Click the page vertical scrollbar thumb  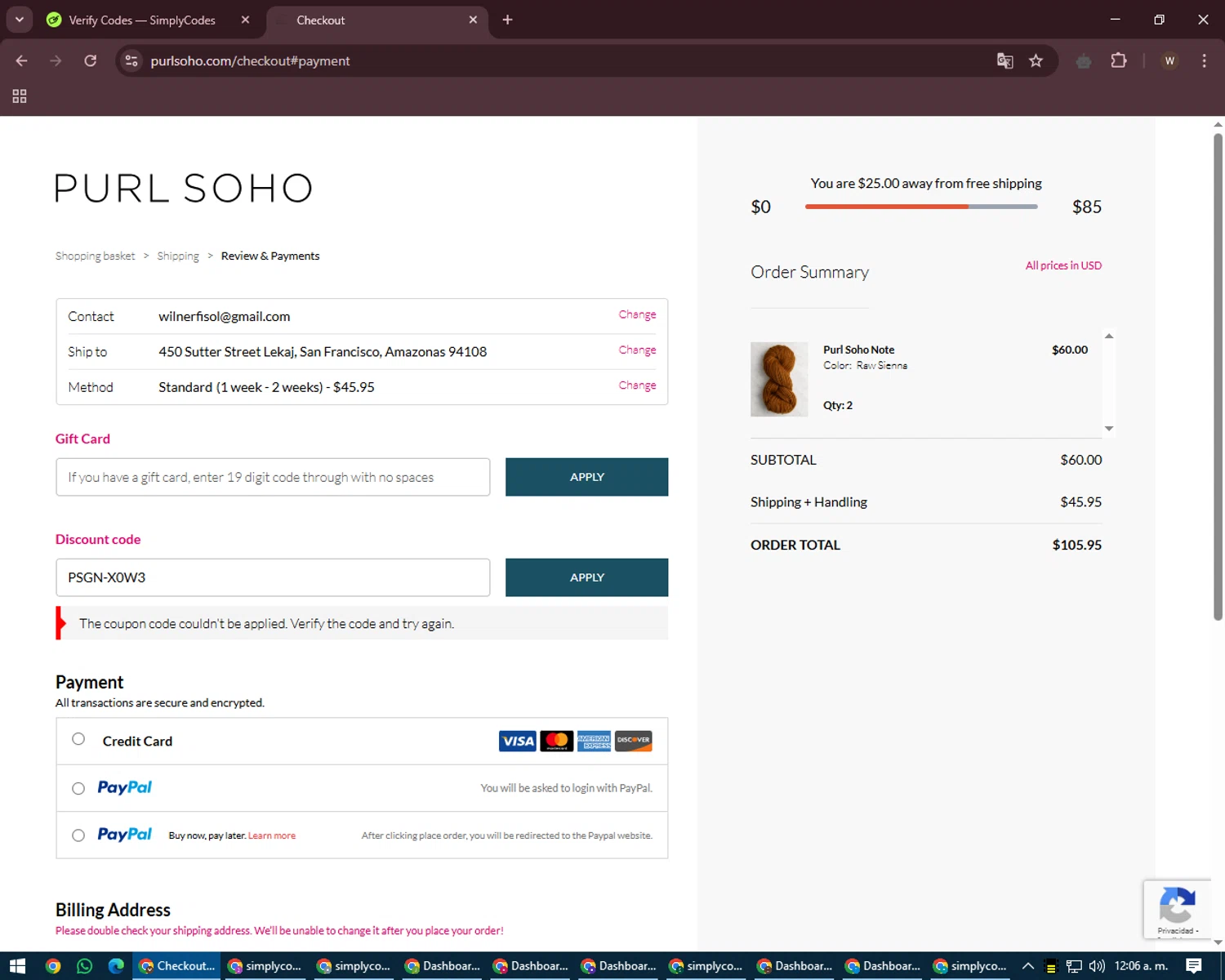tap(1218, 376)
